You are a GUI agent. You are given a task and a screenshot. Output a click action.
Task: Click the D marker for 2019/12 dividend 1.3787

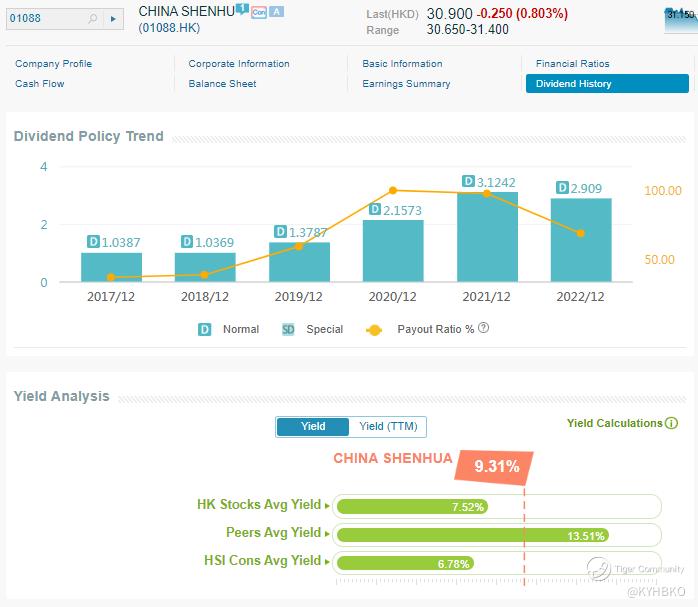click(x=280, y=231)
